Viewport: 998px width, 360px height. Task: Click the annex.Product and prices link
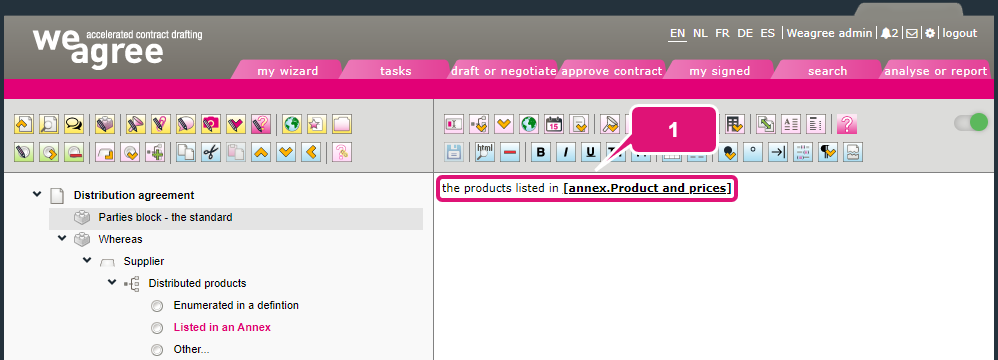click(x=647, y=188)
